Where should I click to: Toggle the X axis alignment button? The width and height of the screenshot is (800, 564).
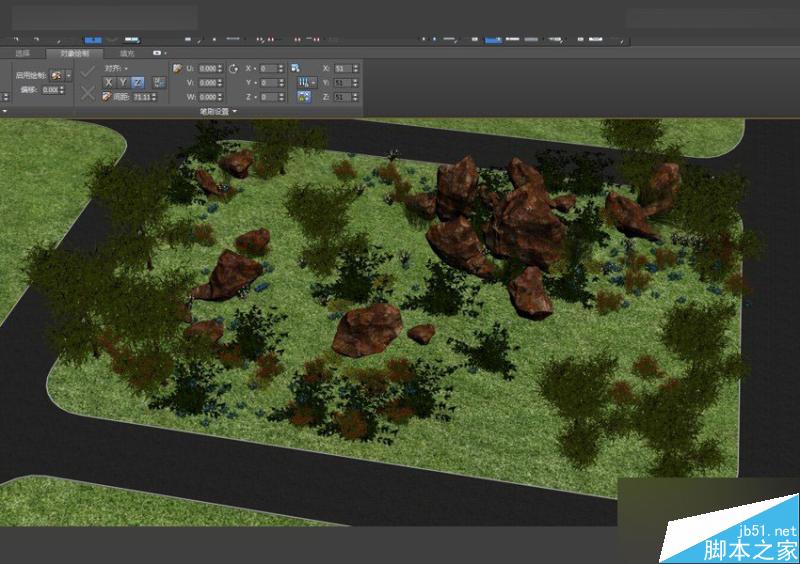[109, 82]
